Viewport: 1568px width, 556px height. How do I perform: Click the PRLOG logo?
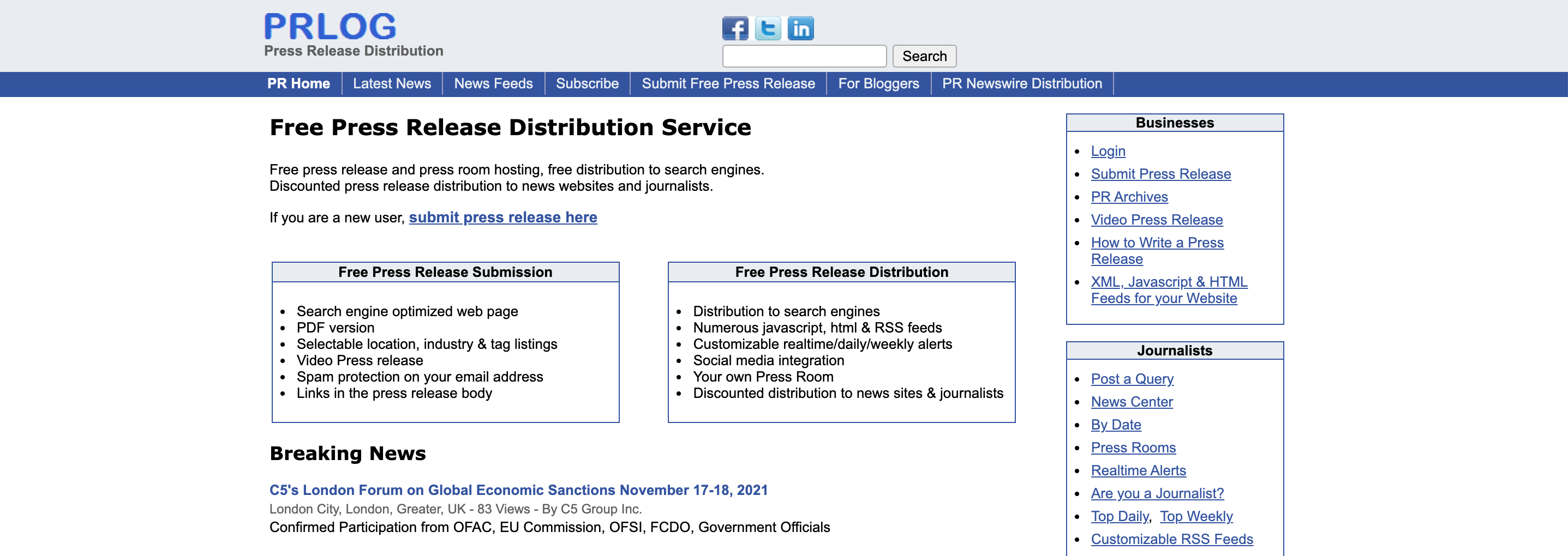click(330, 26)
